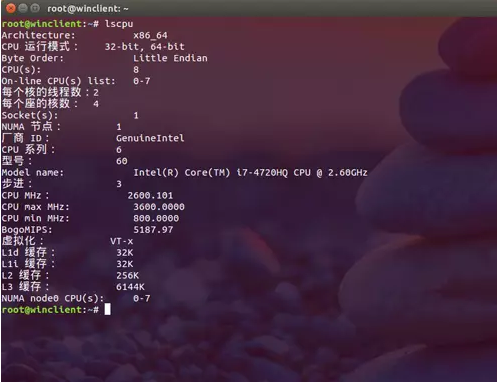This screenshot has height=382, width=497.
Task: Select the '2600.101' CPU MHz value
Action: (150, 196)
